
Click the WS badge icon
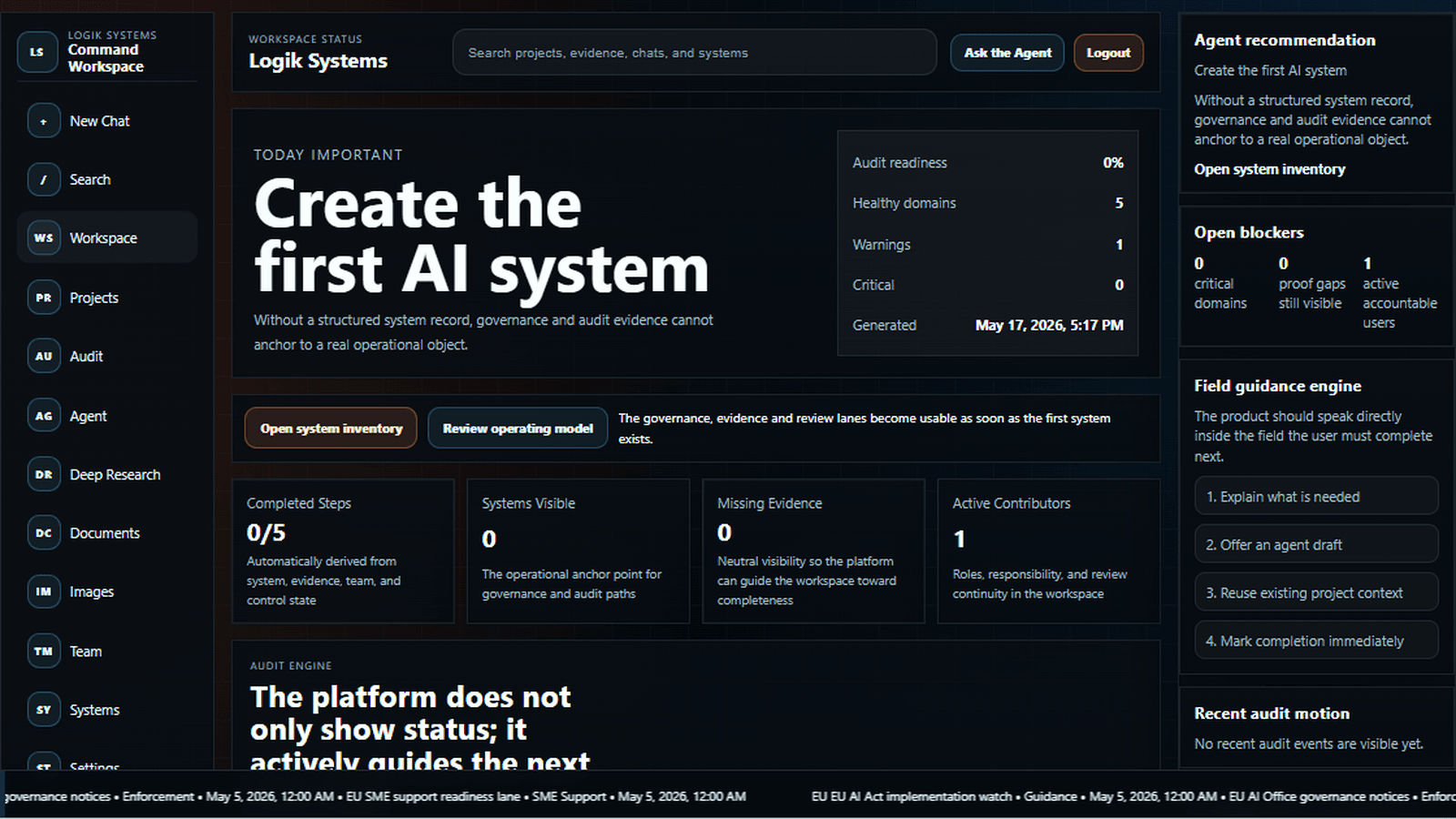(44, 238)
